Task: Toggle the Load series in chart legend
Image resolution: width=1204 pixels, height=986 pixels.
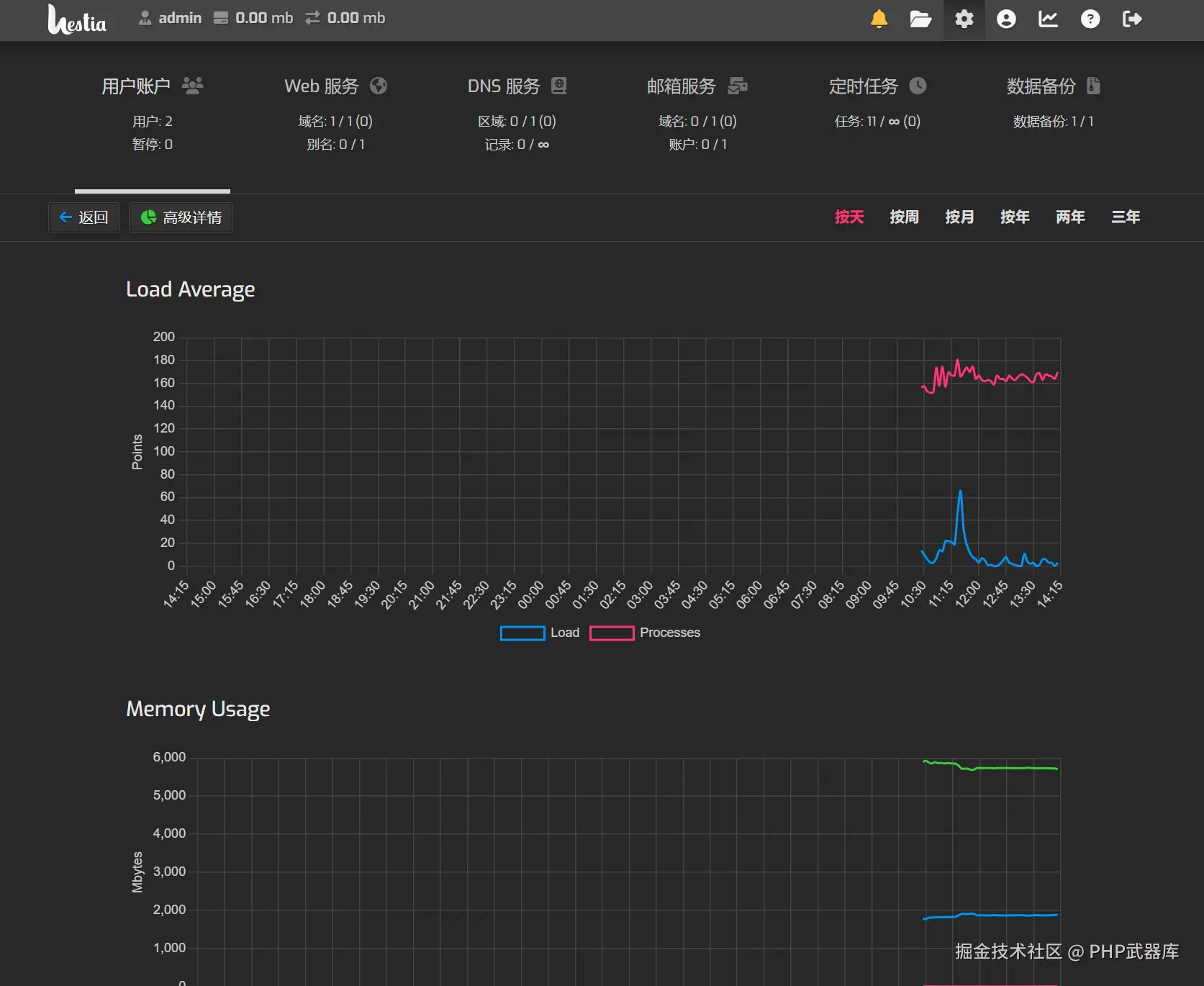Action: [x=540, y=633]
